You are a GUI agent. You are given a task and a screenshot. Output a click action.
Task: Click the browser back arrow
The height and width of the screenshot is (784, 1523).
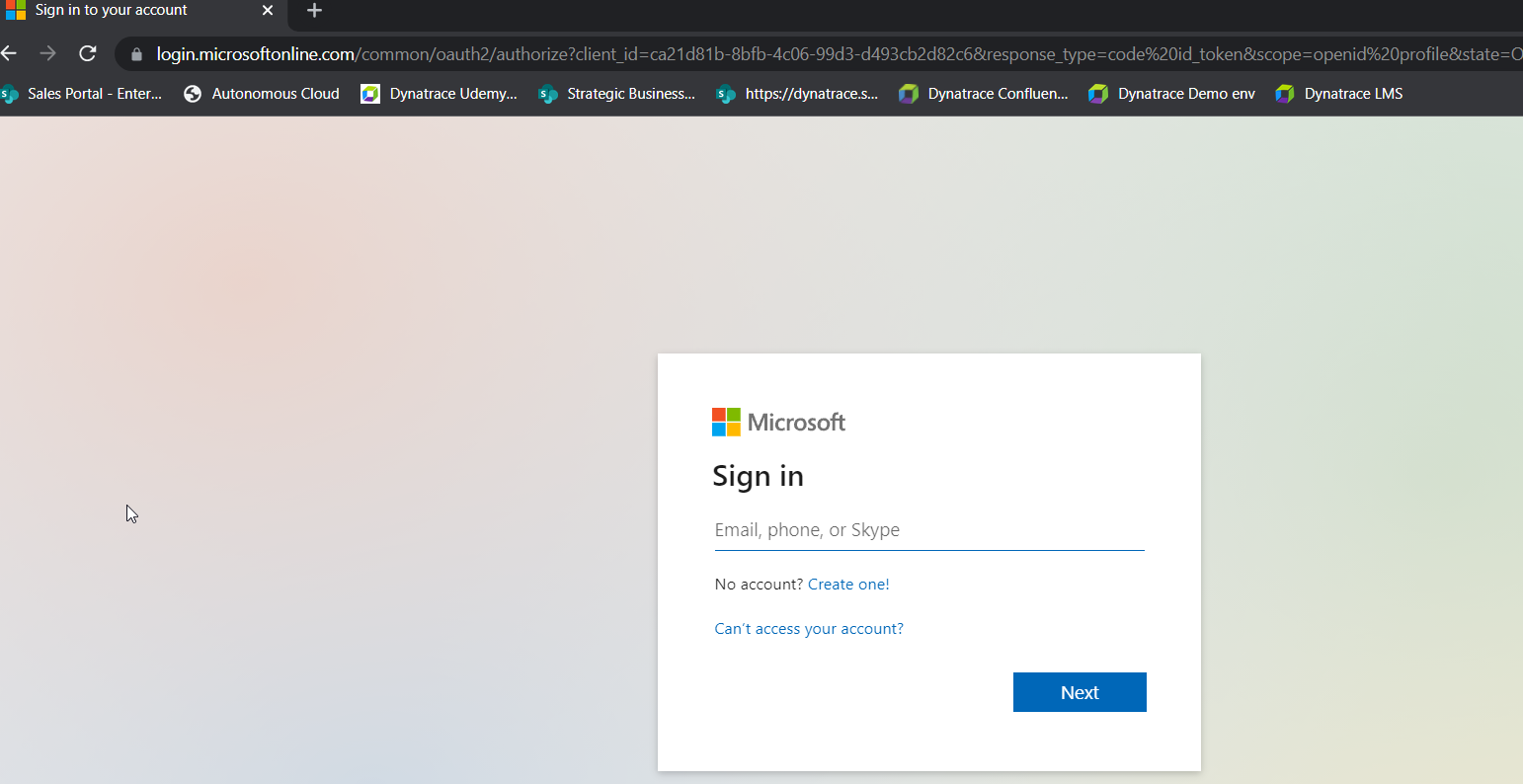[9, 53]
